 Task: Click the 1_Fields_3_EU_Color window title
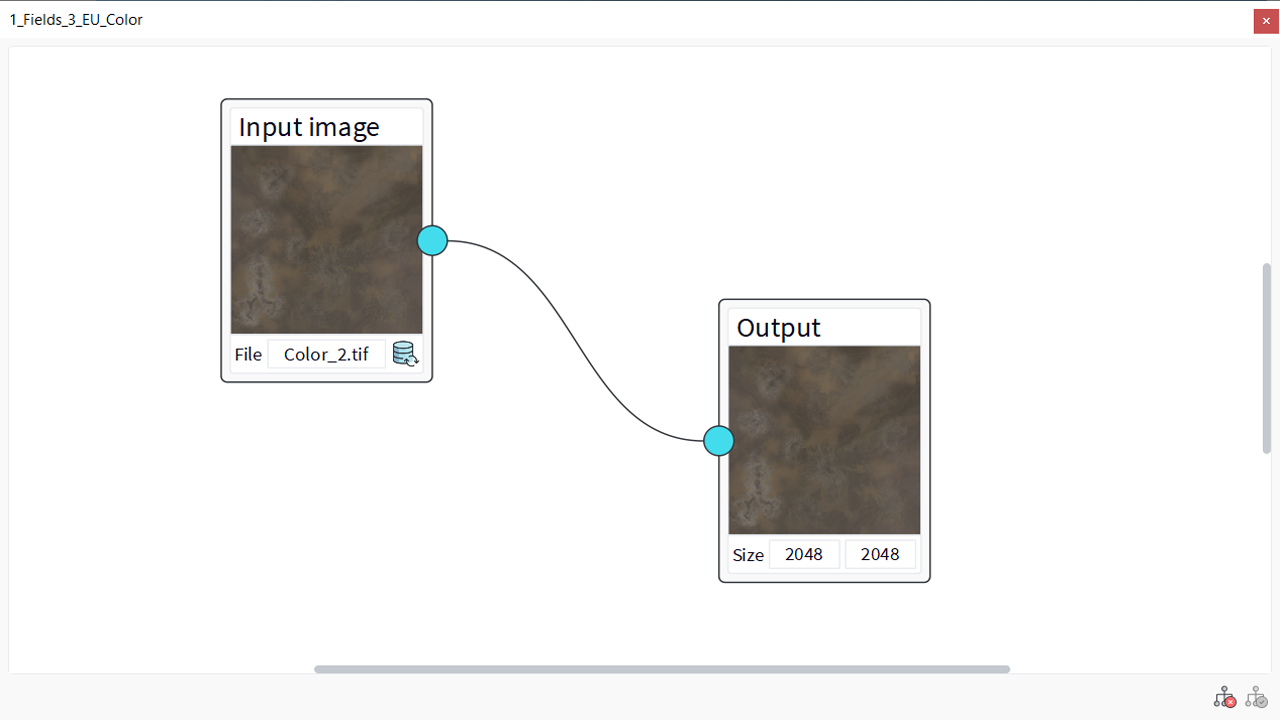click(x=76, y=20)
